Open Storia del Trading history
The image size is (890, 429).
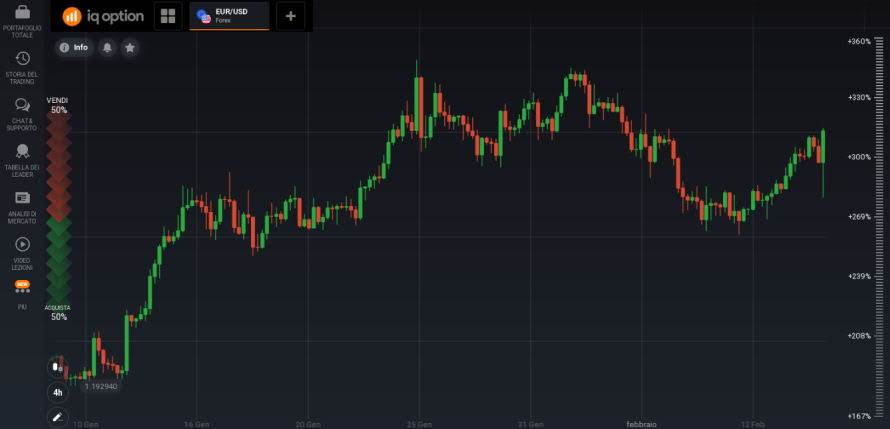[x=23, y=66]
